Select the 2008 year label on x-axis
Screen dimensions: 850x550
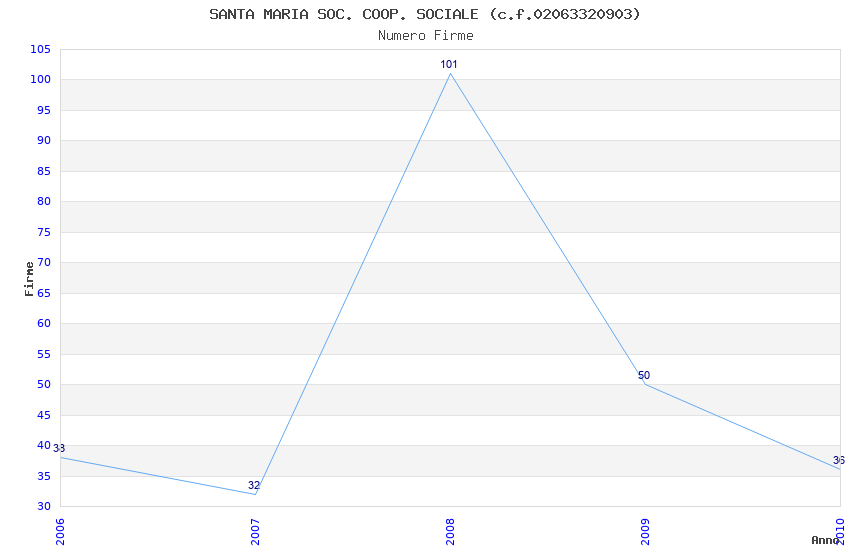click(x=450, y=532)
